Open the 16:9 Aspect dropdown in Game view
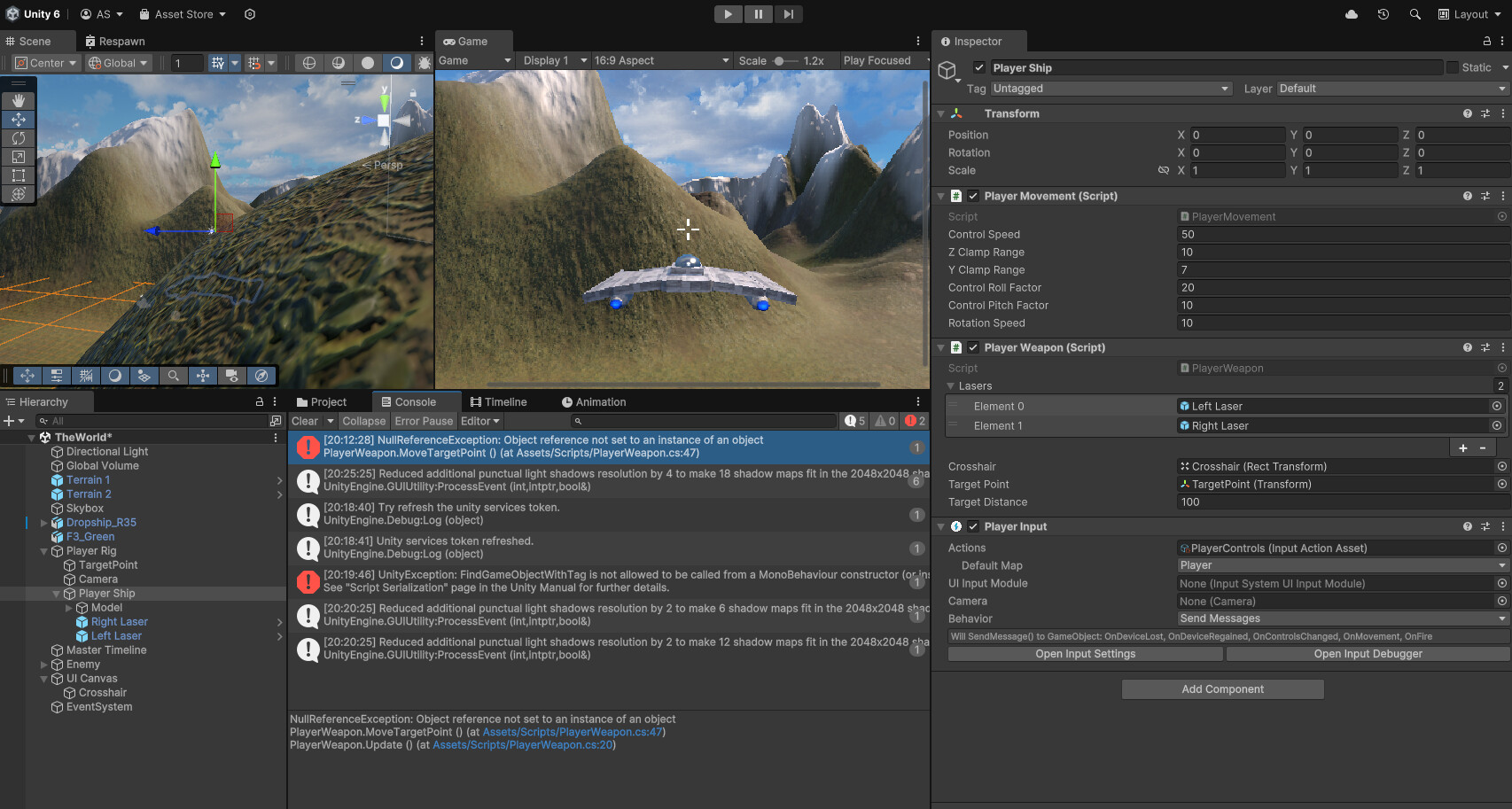Screen dimensions: 1512x809 point(661,60)
